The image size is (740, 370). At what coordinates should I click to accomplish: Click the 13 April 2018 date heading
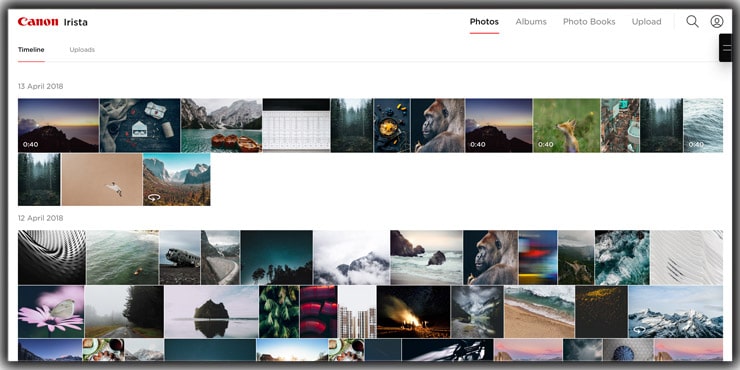point(41,86)
